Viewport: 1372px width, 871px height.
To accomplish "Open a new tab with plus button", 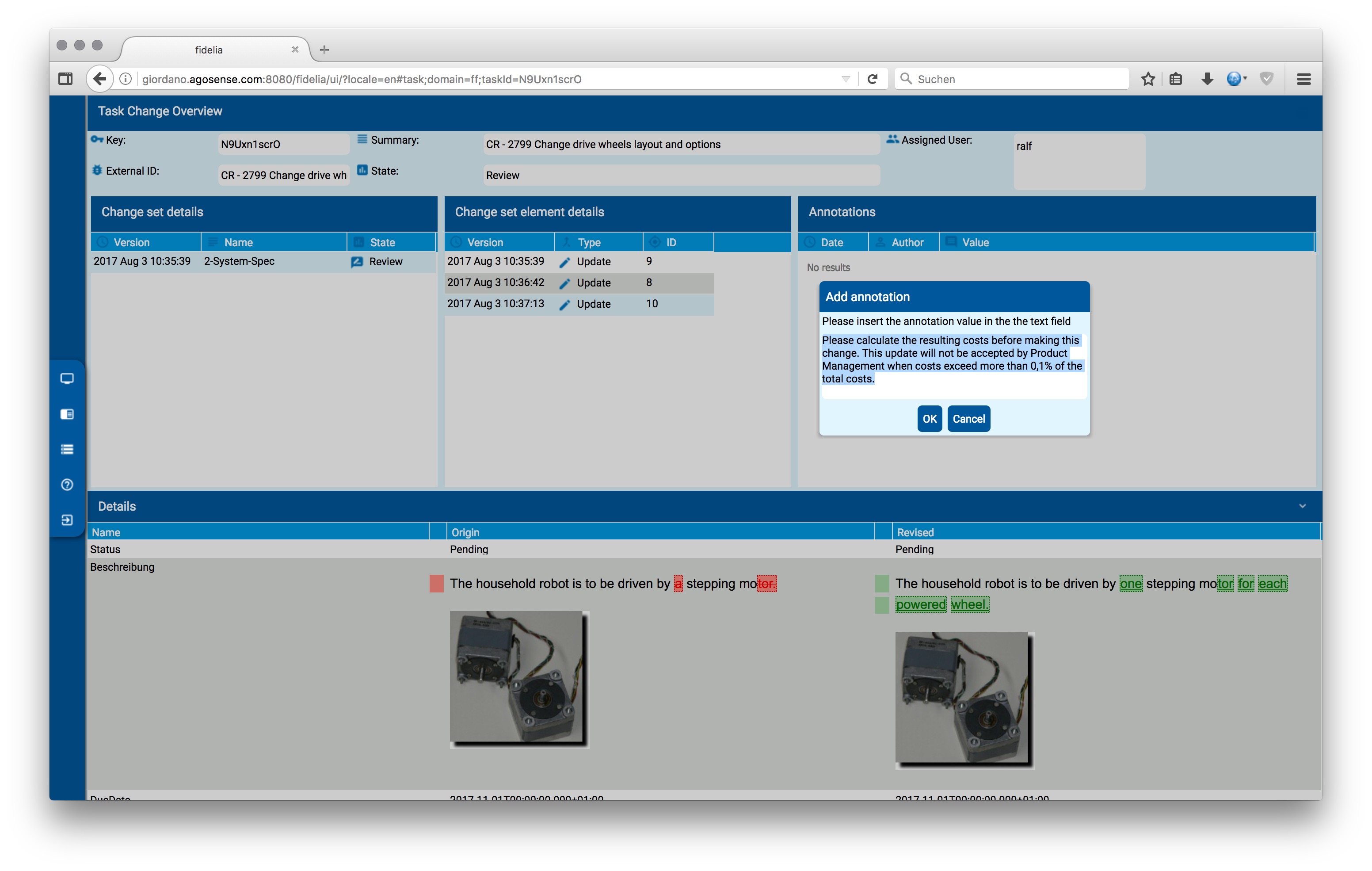I will coord(324,50).
